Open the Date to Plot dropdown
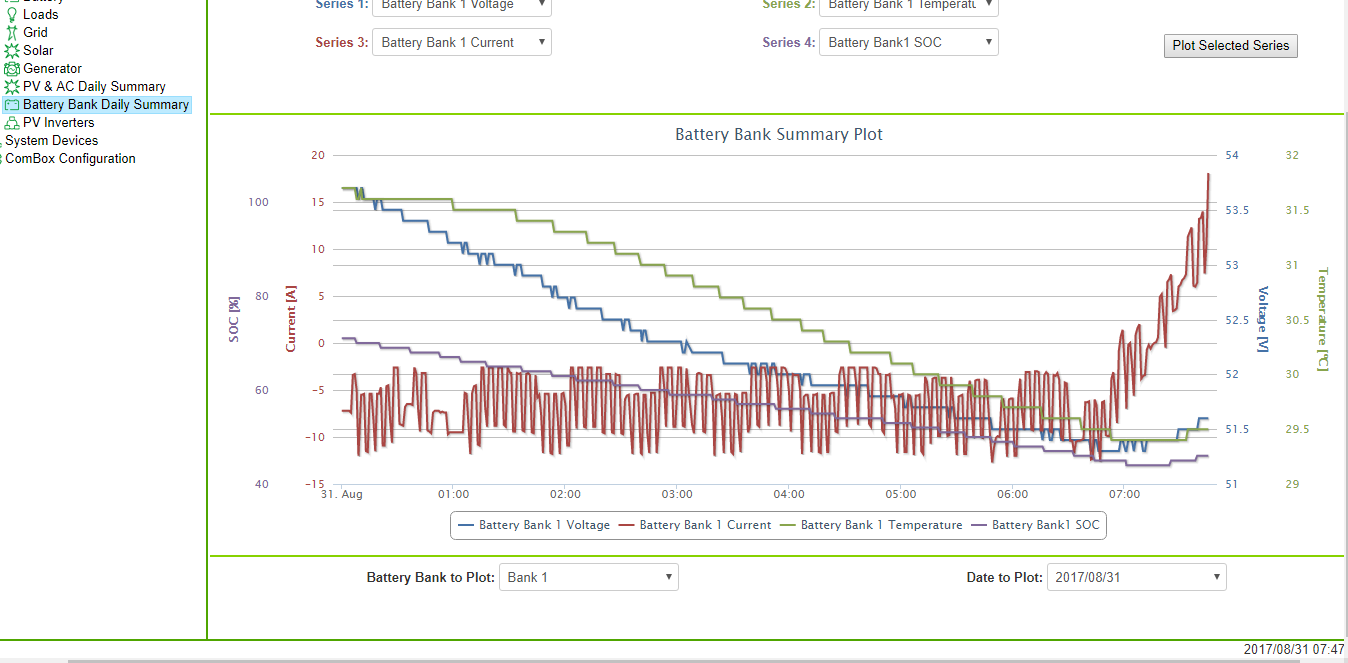The width and height of the screenshot is (1348, 663). (x=1137, y=577)
